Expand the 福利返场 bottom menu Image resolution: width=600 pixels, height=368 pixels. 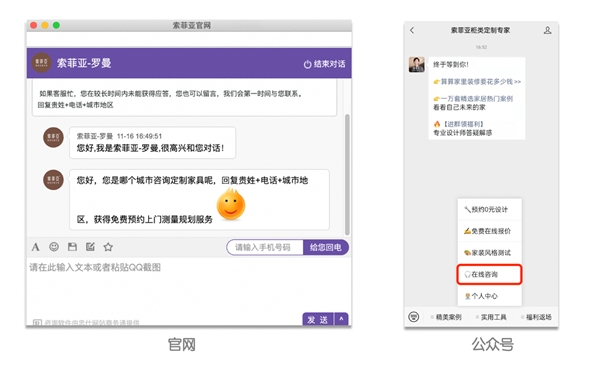pos(536,317)
